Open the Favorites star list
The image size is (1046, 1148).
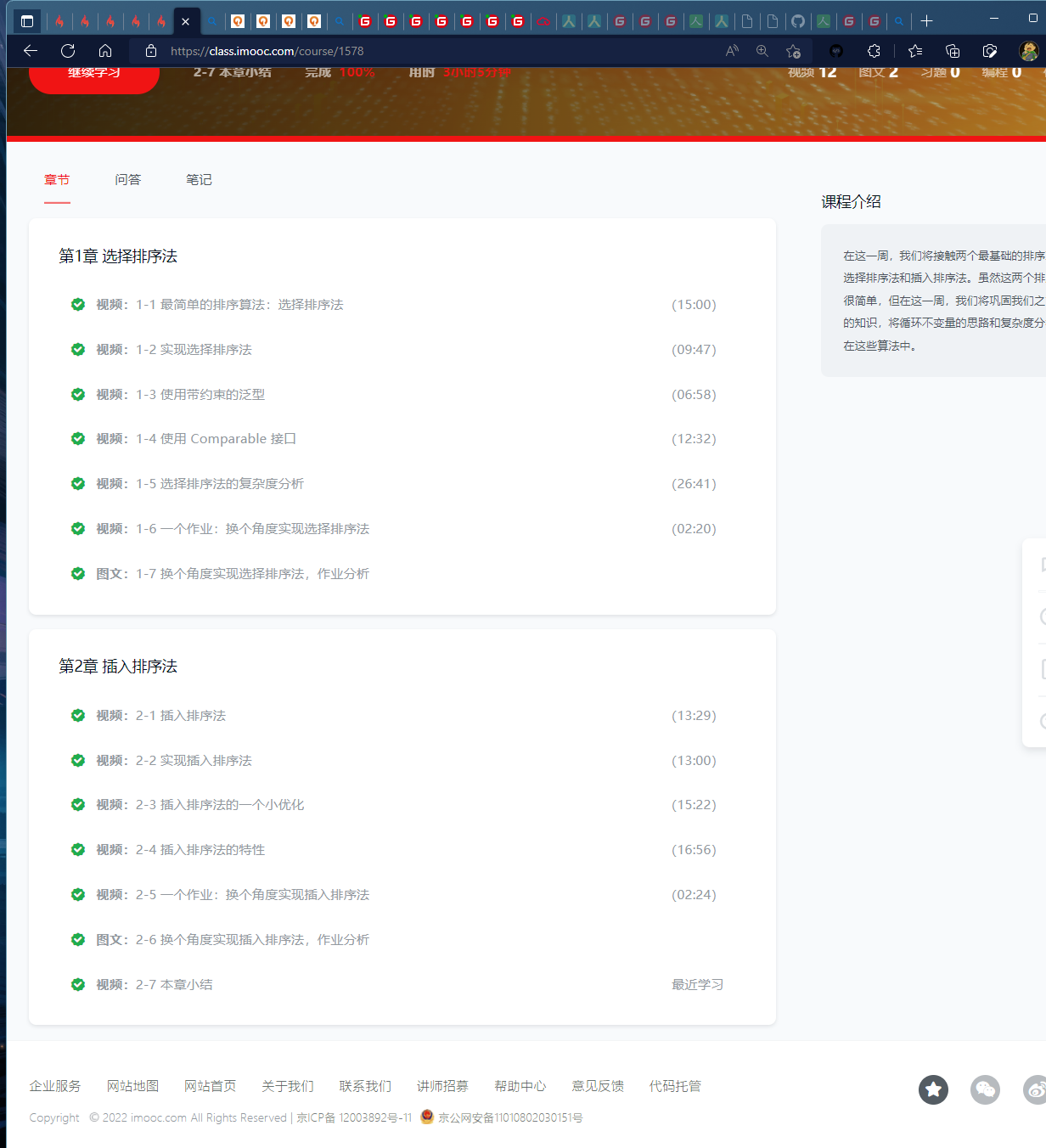pyautogui.click(x=915, y=51)
